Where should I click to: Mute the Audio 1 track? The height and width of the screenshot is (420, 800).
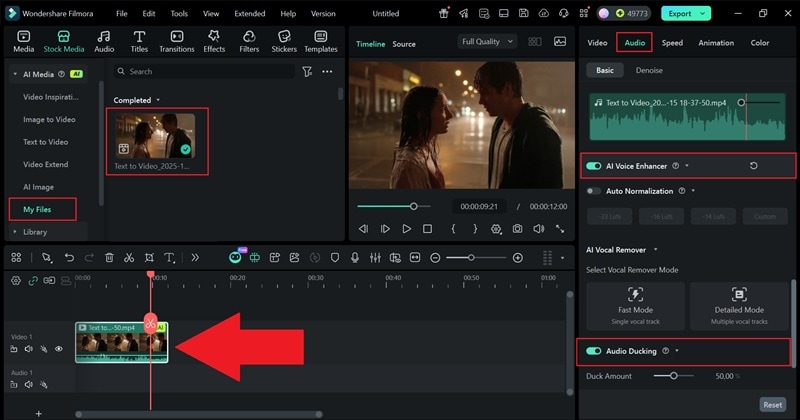coord(29,384)
